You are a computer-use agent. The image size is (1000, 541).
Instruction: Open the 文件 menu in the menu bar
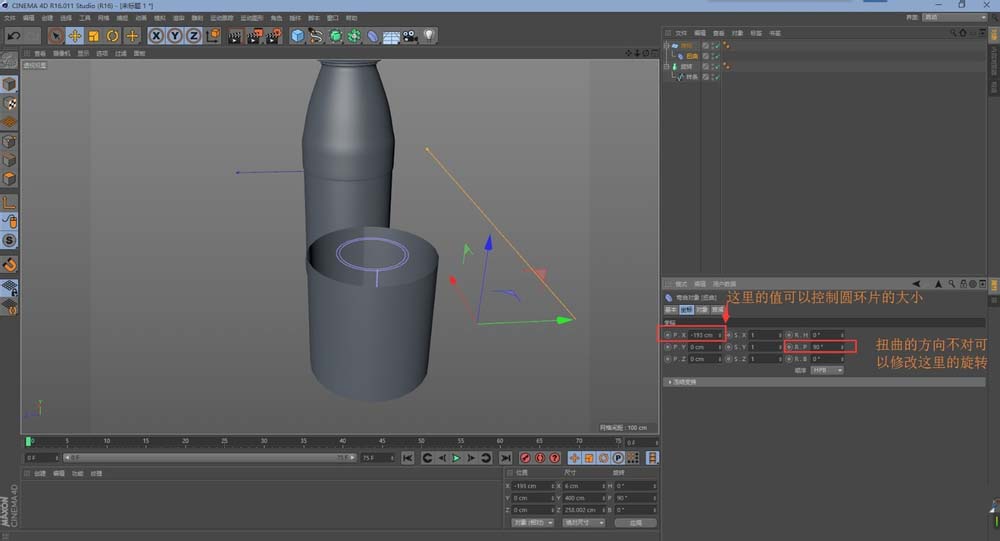pyautogui.click(x=10, y=18)
